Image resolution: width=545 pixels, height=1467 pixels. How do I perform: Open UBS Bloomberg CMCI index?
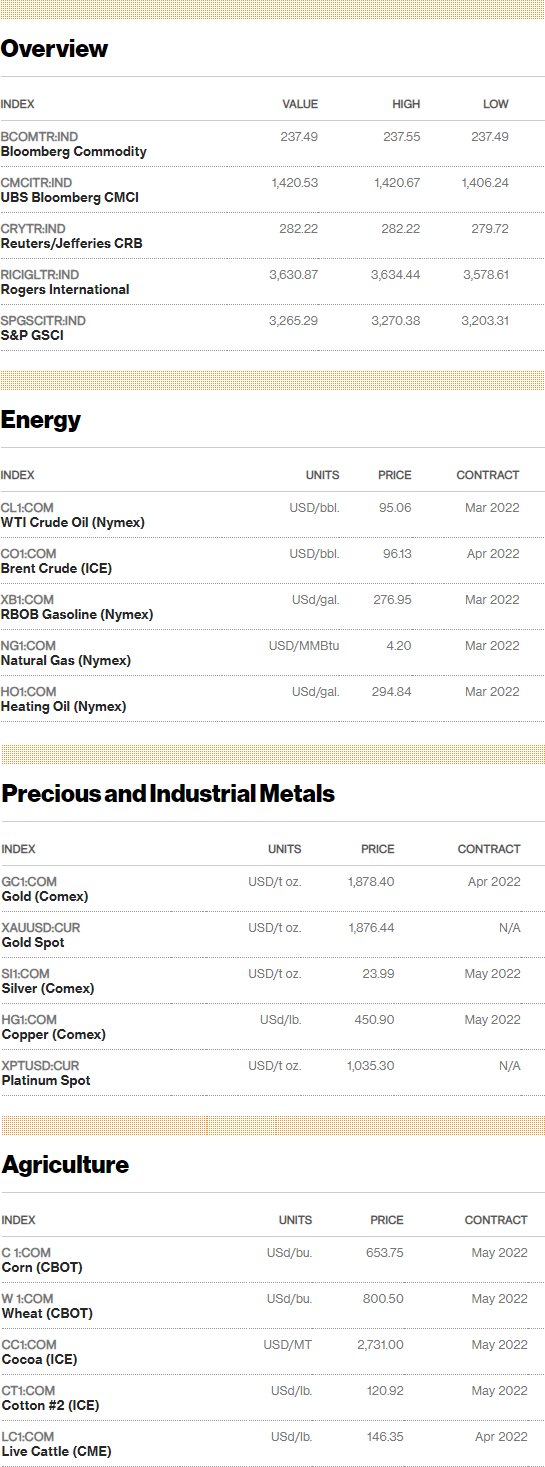tap(70, 198)
